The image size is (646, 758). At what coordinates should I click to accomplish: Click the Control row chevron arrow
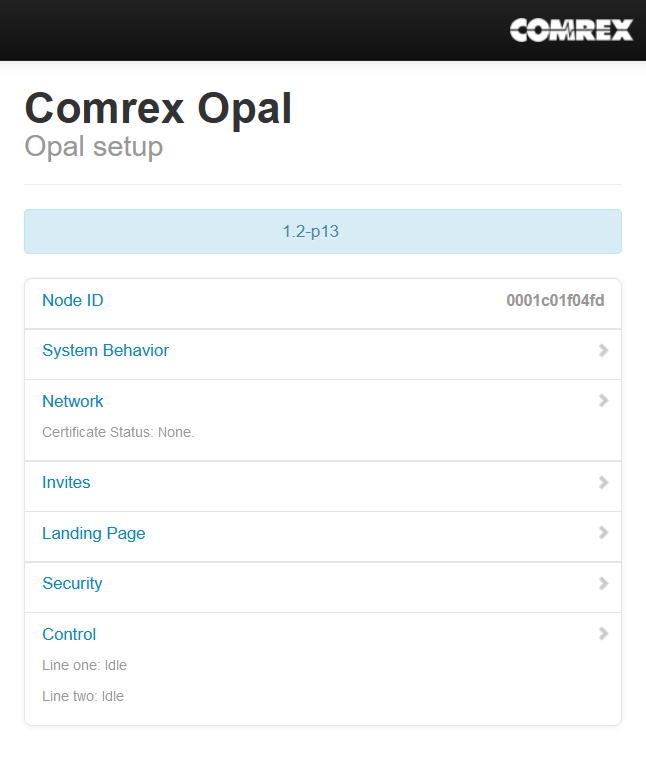(603, 634)
